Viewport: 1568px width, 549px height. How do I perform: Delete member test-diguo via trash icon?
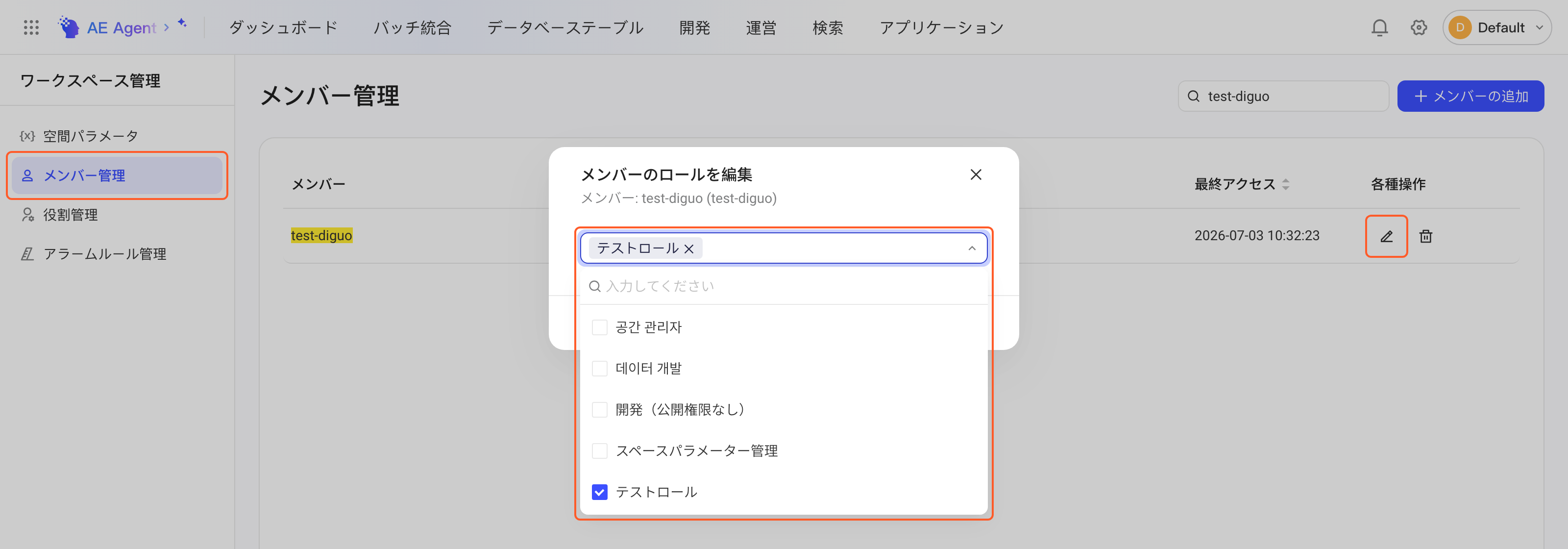[1425, 236]
